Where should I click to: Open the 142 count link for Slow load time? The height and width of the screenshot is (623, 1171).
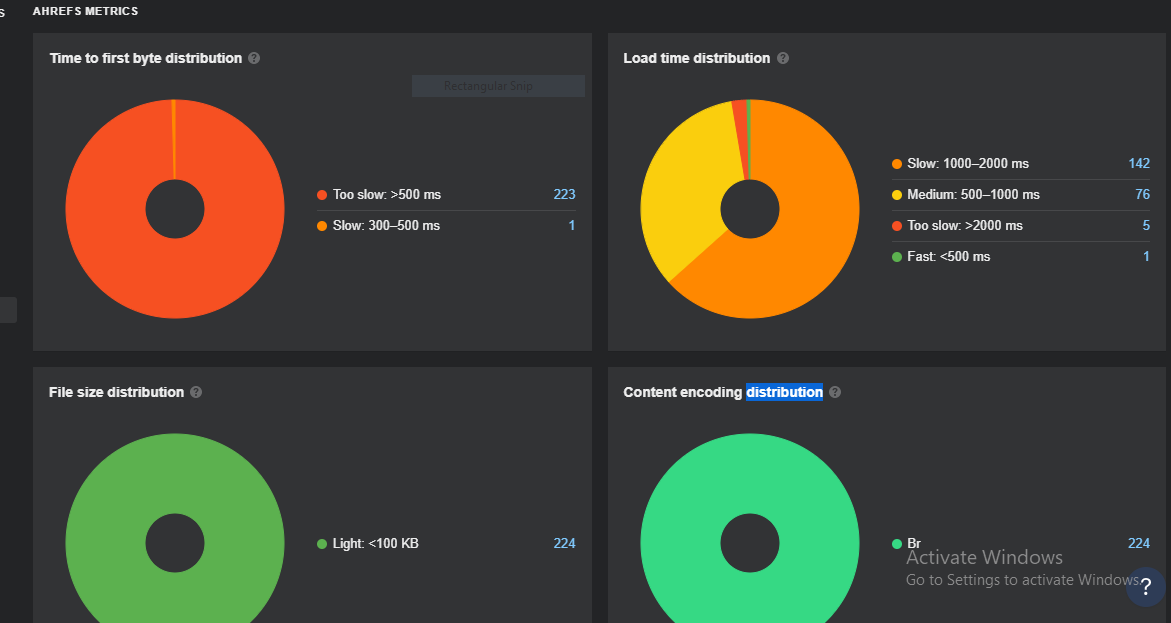click(x=1140, y=163)
